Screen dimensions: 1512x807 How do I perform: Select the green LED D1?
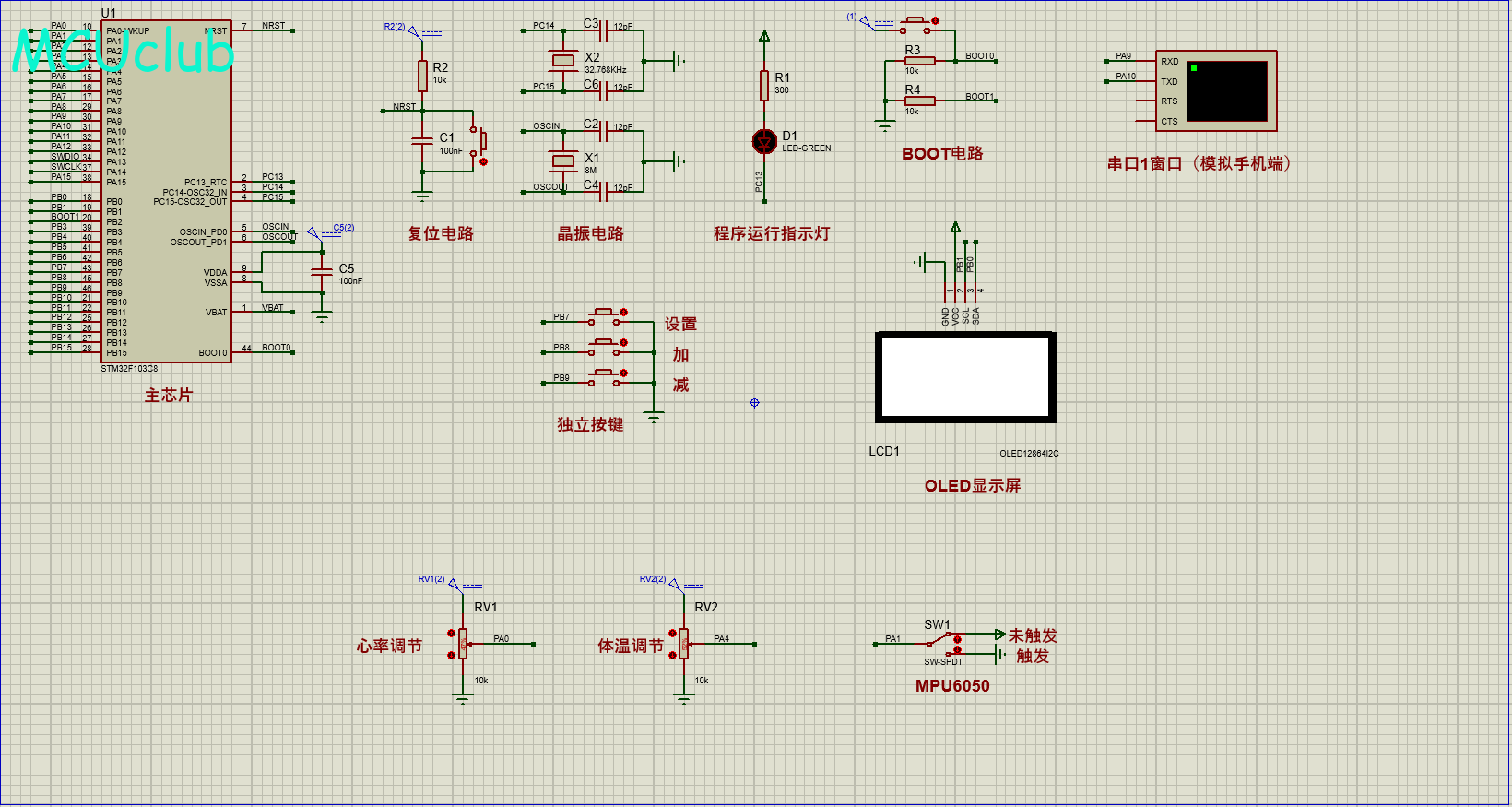point(764,141)
